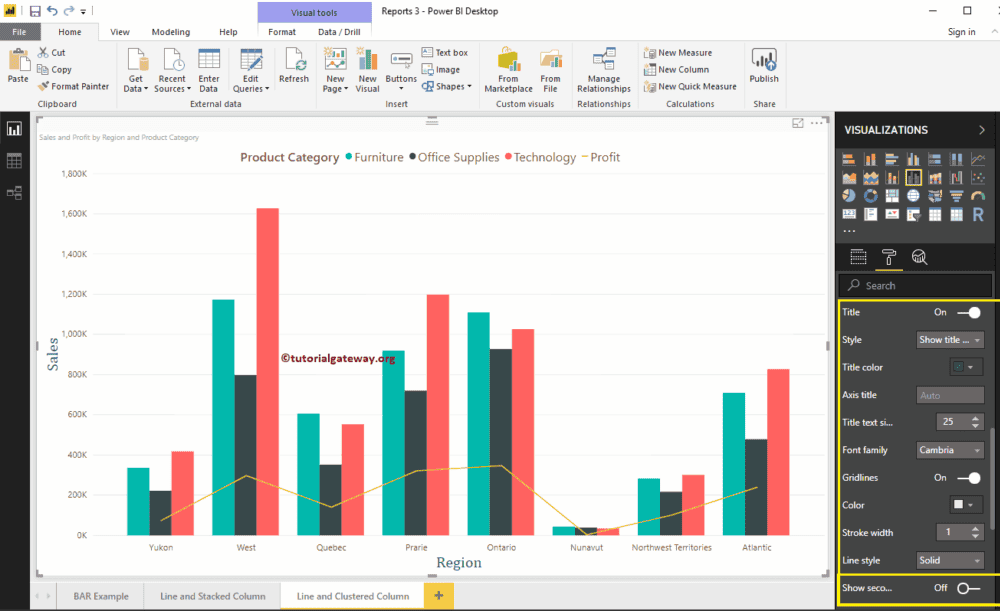
Task: Open the File menu
Action: (x=20, y=32)
